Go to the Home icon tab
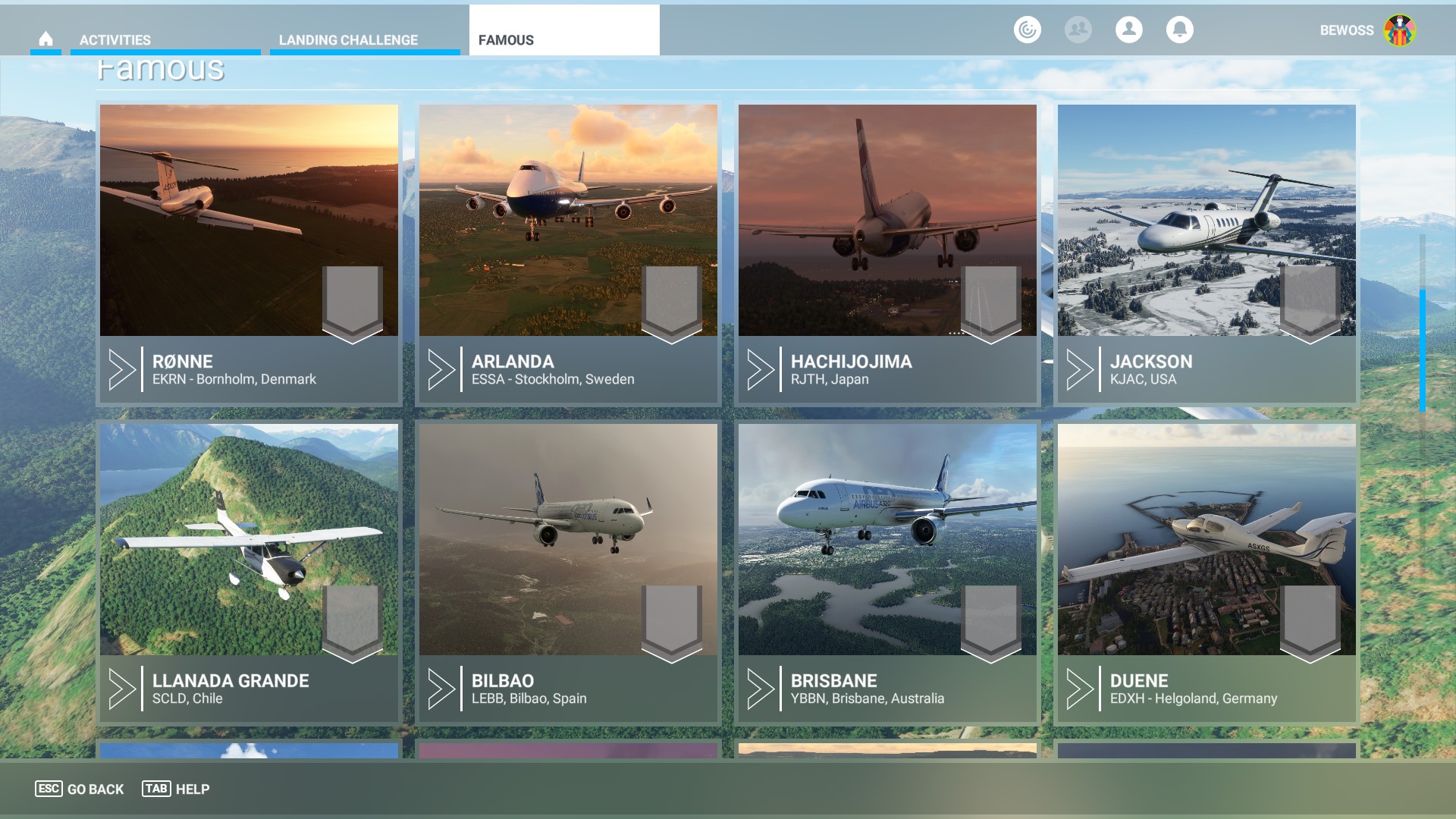This screenshot has width=1456, height=819. [x=45, y=39]
